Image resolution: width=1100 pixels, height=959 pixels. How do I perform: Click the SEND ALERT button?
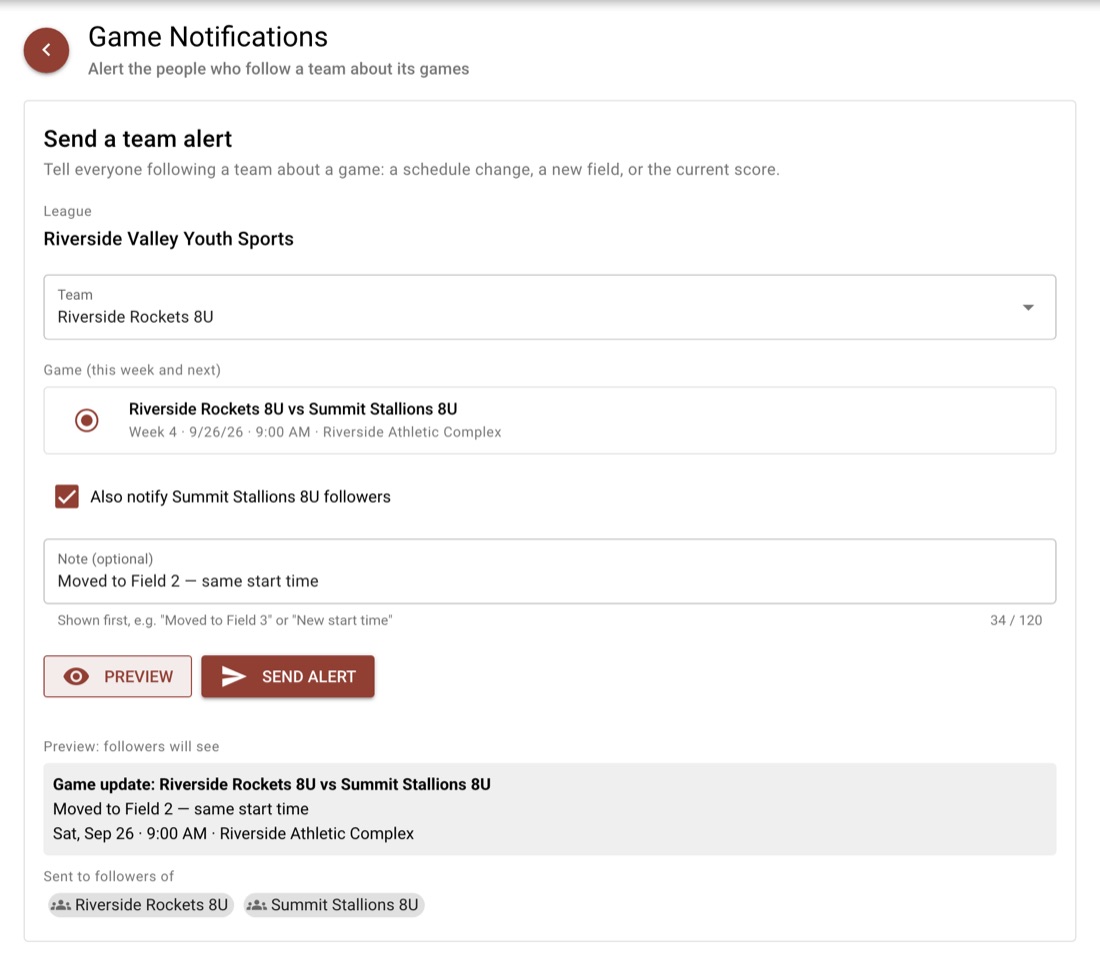pos(288,676)
